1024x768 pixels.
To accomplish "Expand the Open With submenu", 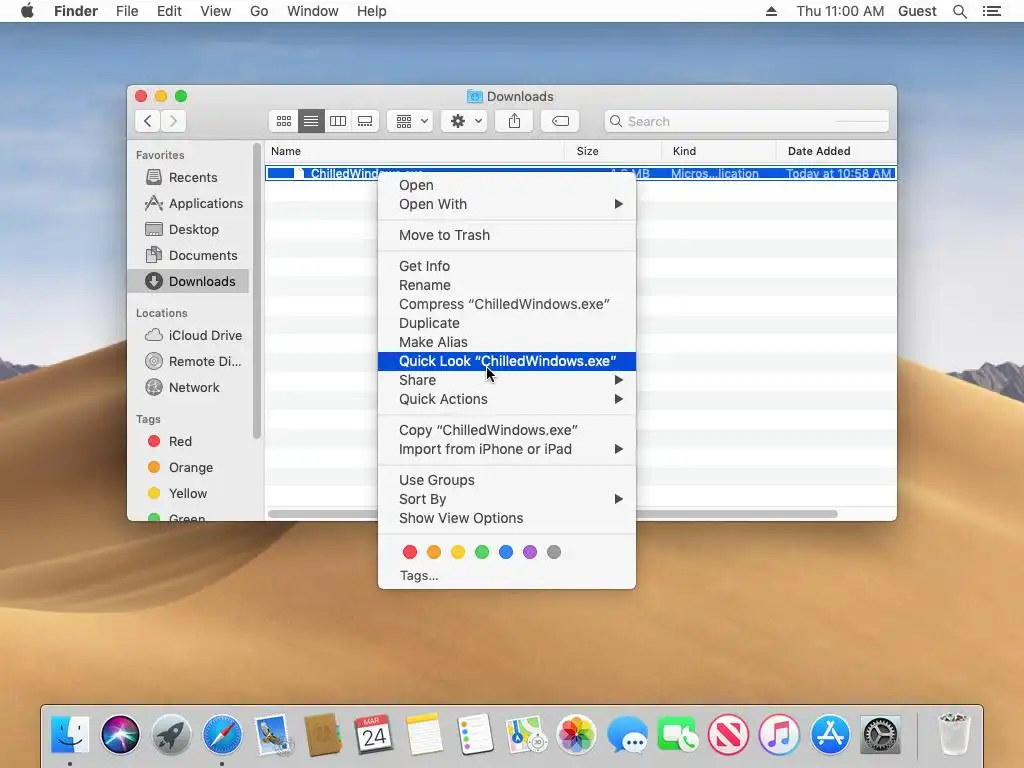I will click(507, 204).
